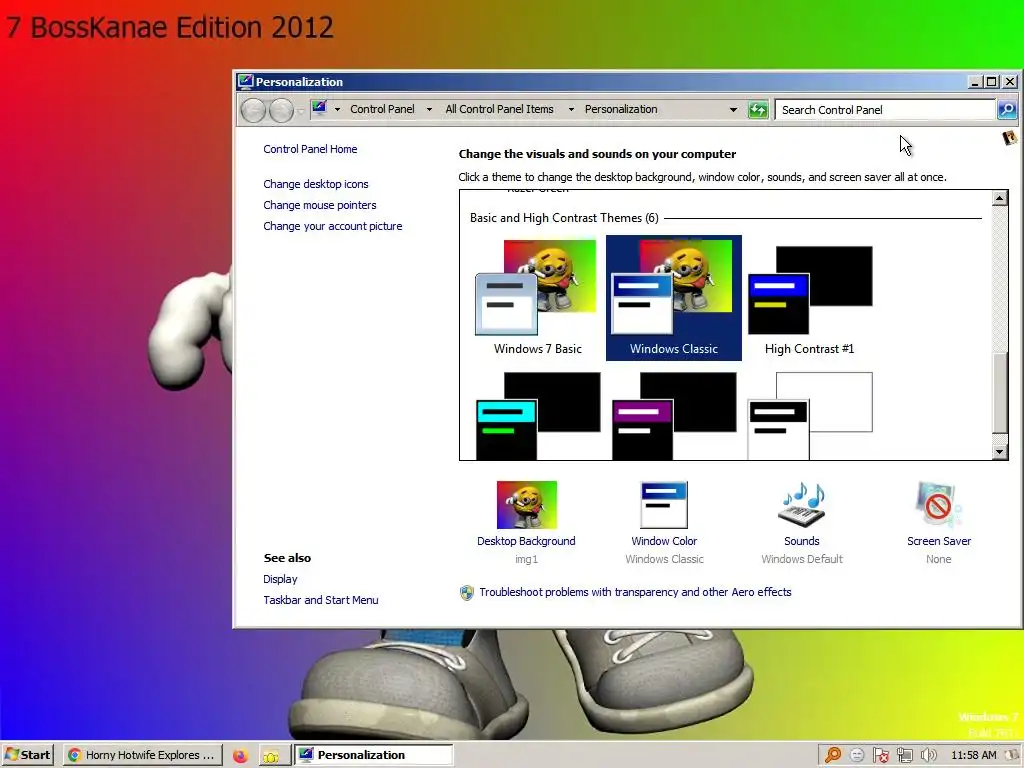Click the orange magnifier tray icon
The width and height of the screenshot is (1024, 768).
(x=833, y=755)
